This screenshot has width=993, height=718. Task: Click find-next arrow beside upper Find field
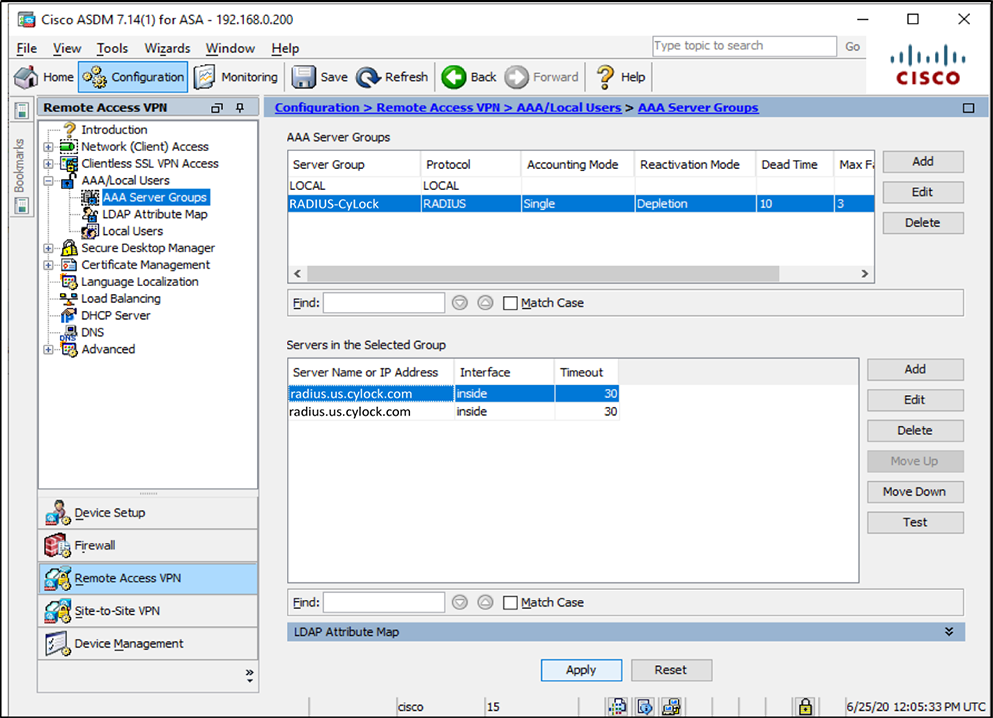(x=460, y=303)
